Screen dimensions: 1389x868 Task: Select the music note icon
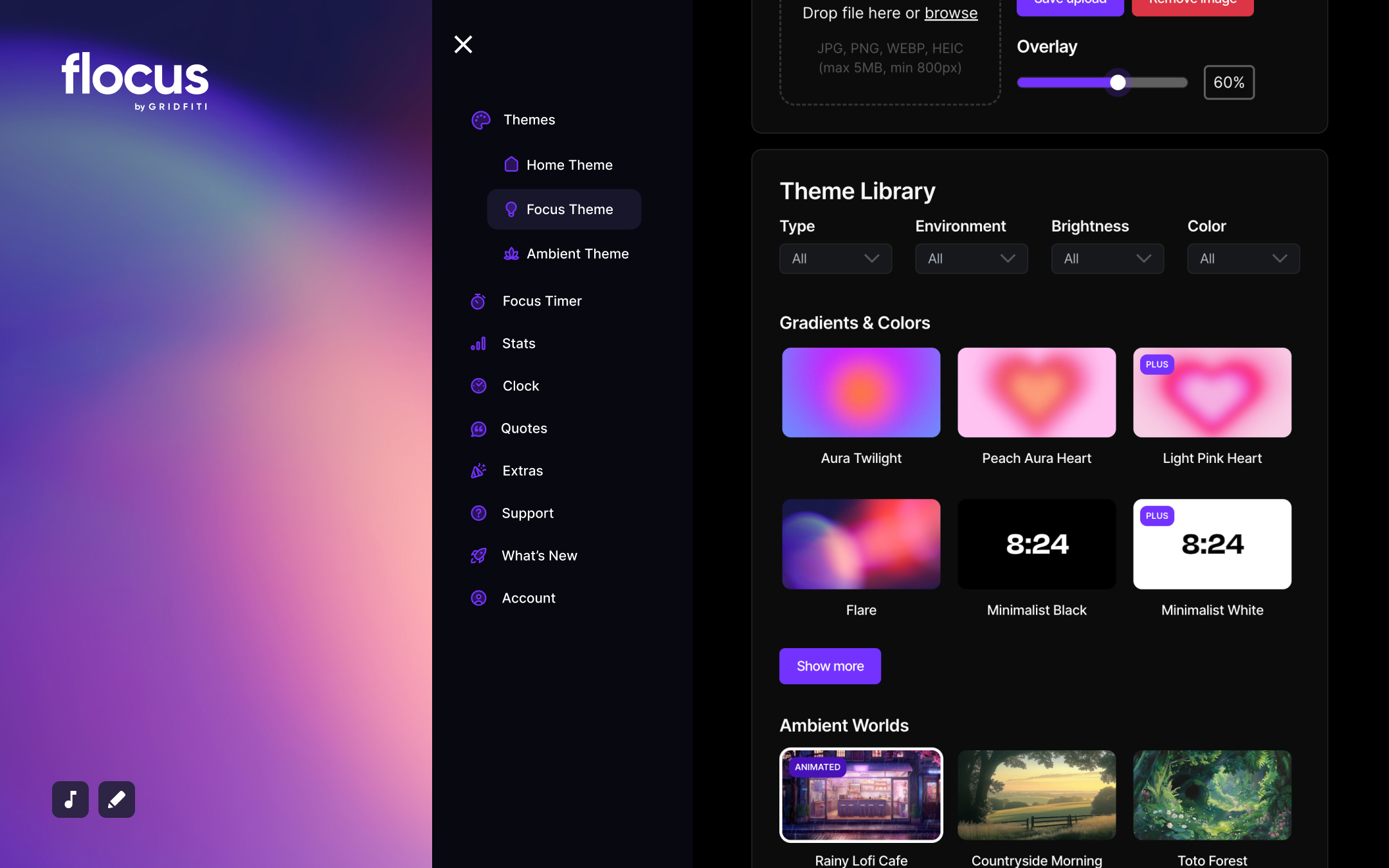(70, 799)
